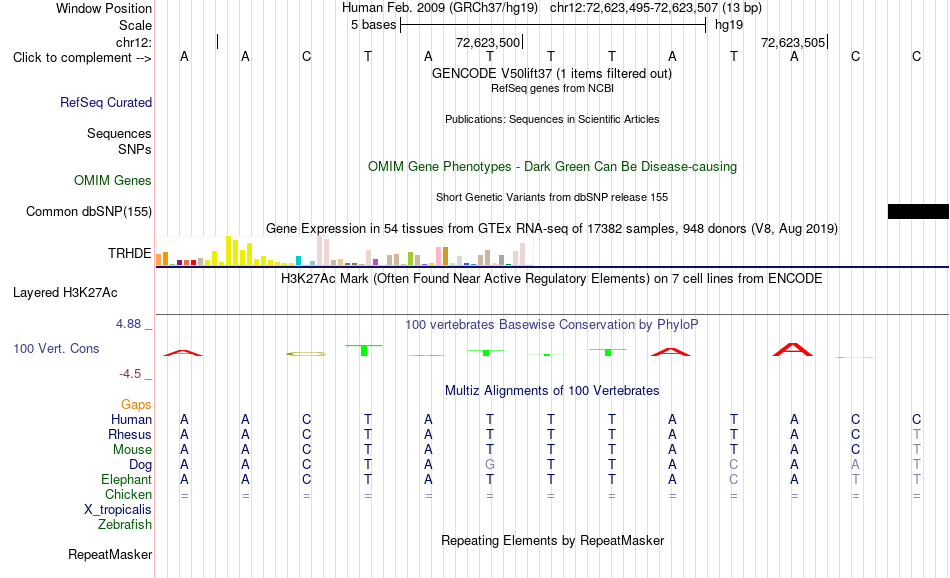Click 'Publications: Sequences in Scientific Articles' title
The width and height of the screenshot is (950, 578).
(552, 119)
